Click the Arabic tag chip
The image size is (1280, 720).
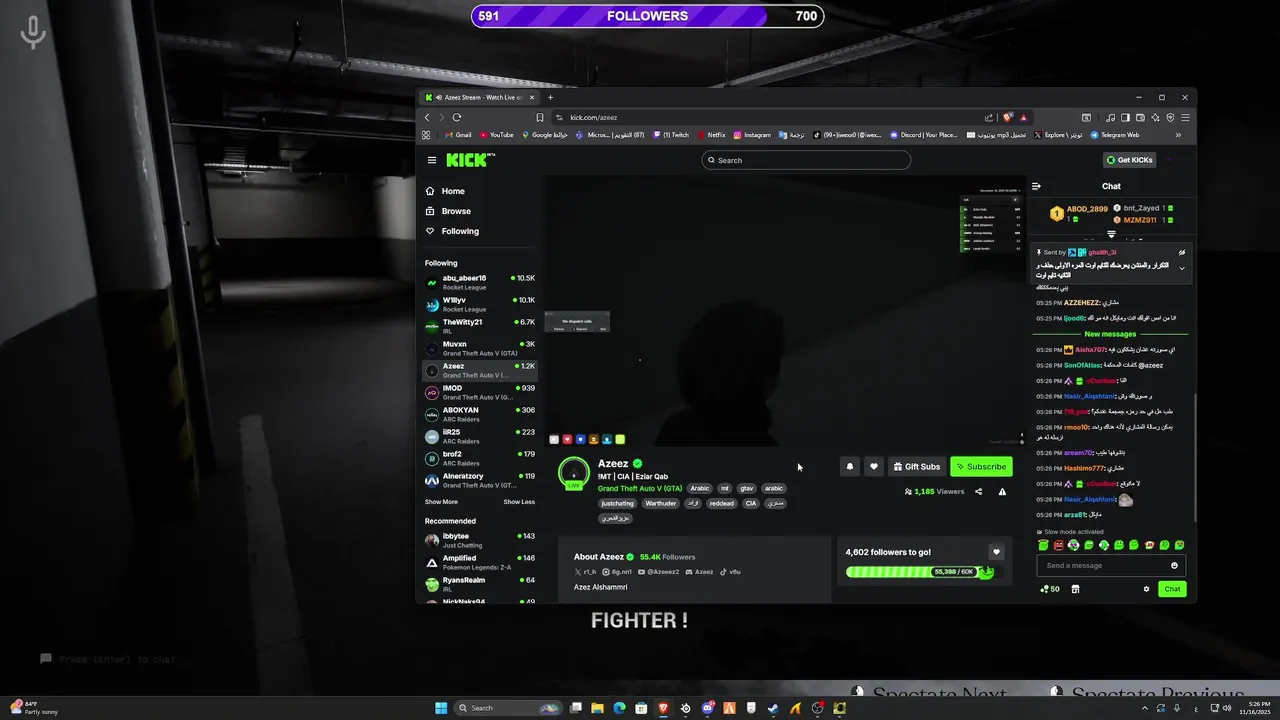click(700, 489)
